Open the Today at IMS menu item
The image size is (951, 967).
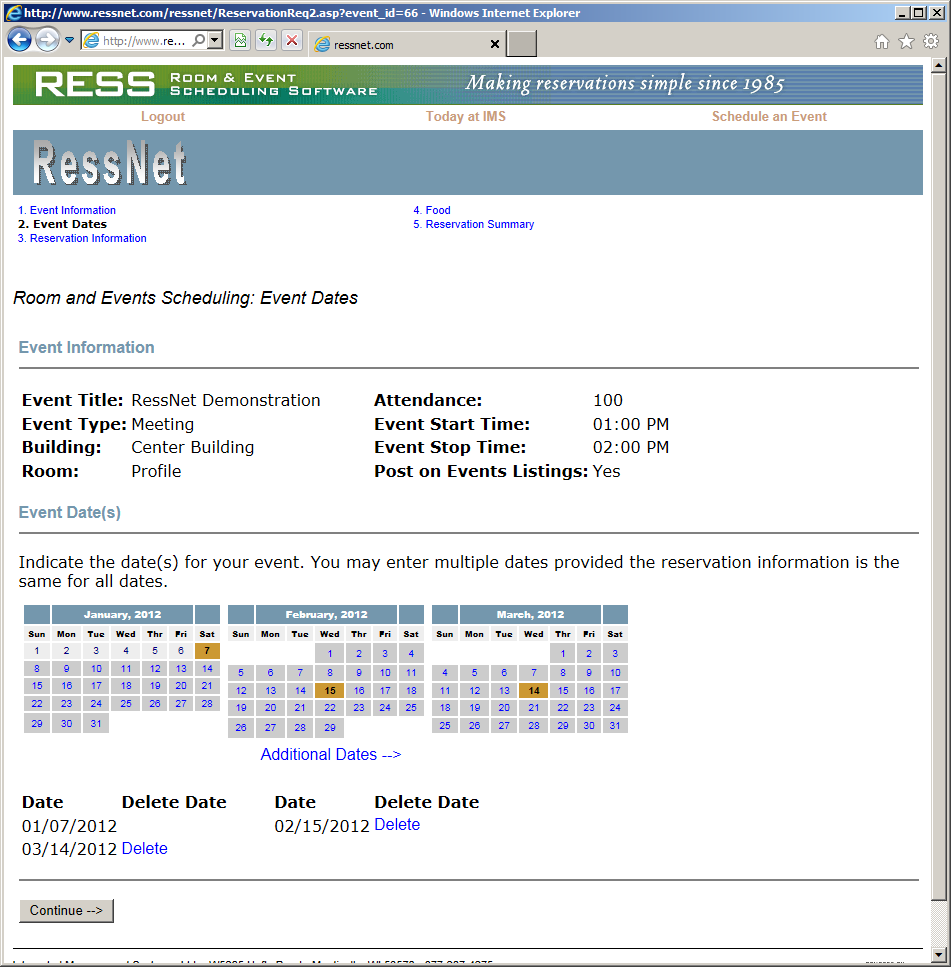(x=465, y=116)
